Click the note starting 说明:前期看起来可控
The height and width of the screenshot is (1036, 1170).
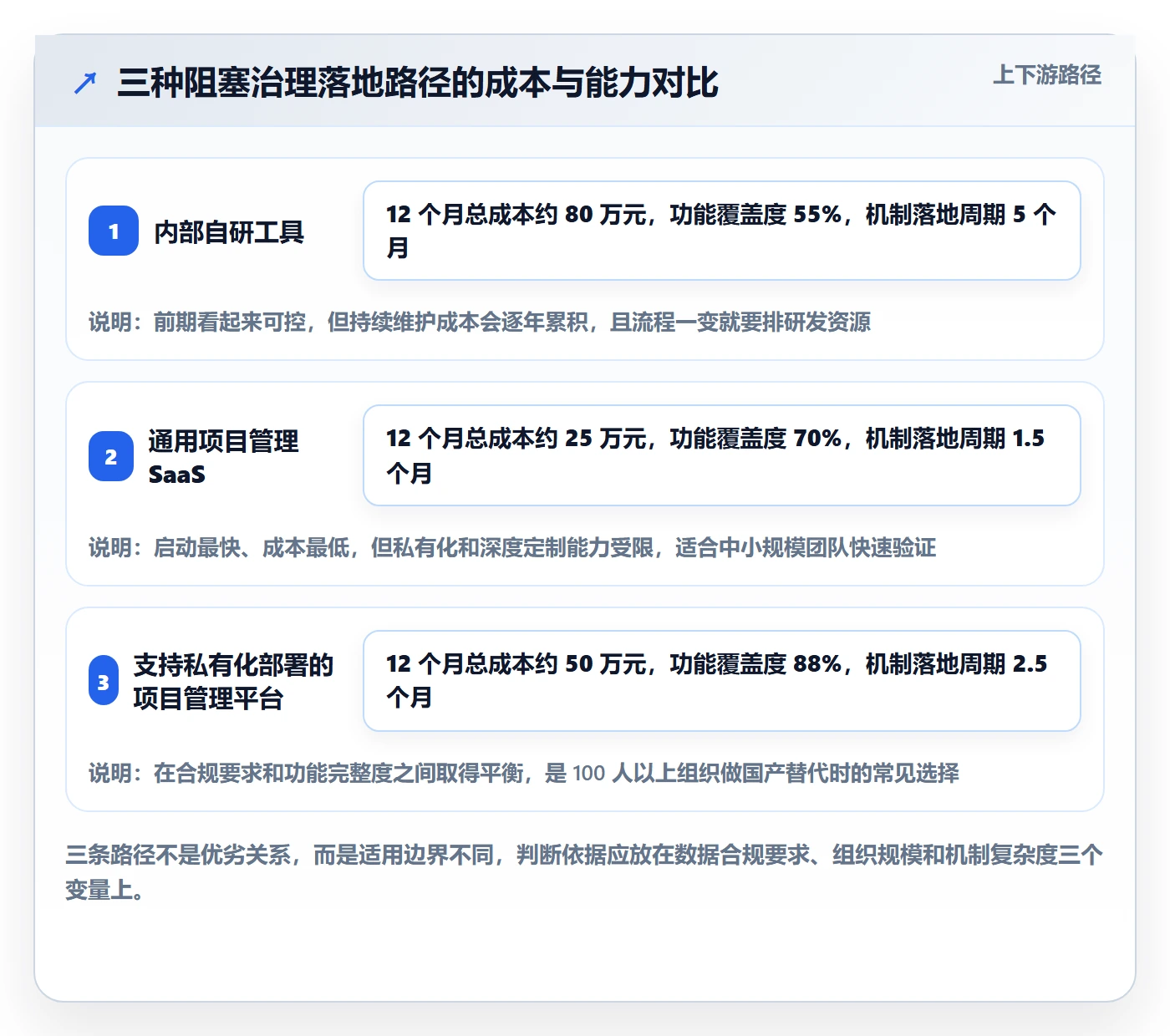(480, 322)
